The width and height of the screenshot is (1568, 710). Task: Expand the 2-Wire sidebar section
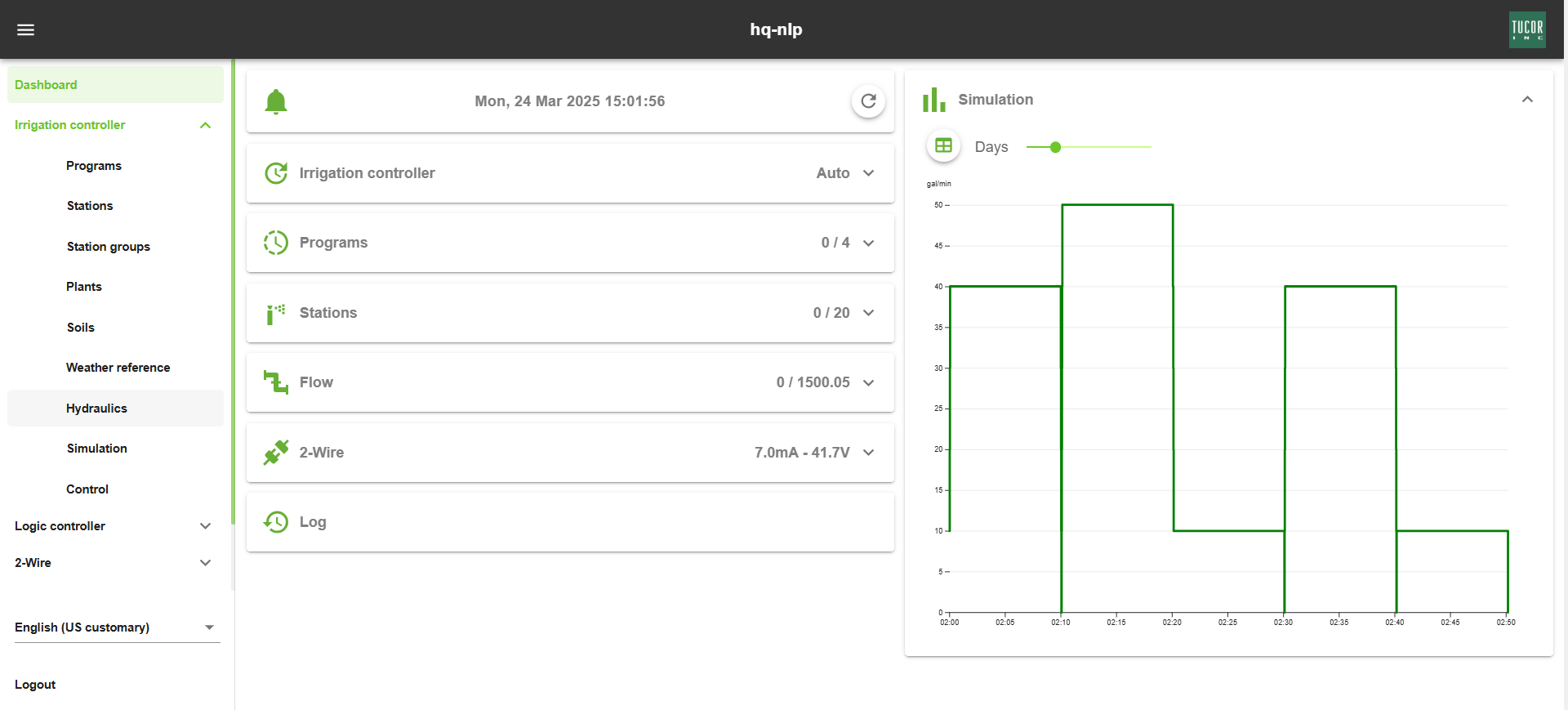(x=206, y=563)
